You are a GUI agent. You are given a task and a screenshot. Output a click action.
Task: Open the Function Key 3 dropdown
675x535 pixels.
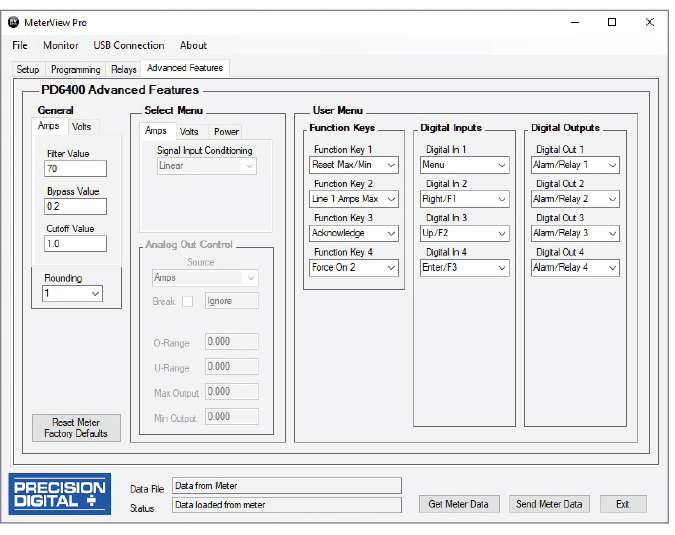tap(353, 233)
